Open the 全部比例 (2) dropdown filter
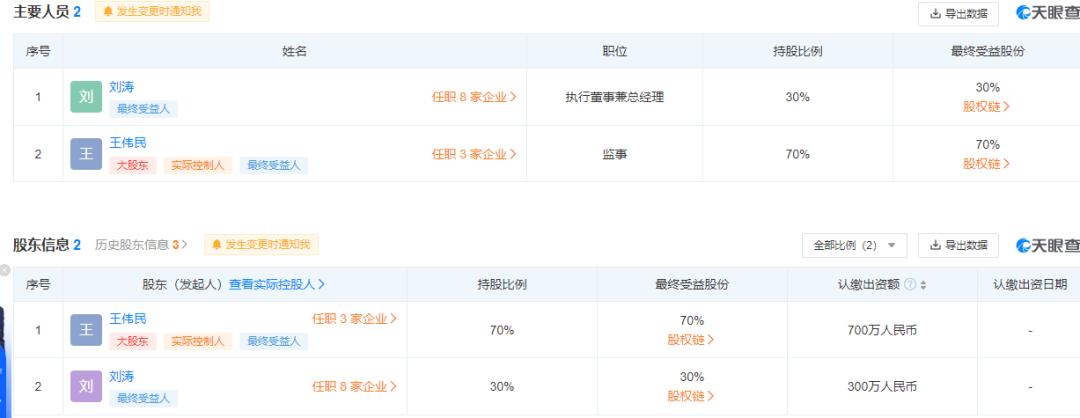Image resolution: width=1080 pixels, height=418 pixels. point(855,245)
